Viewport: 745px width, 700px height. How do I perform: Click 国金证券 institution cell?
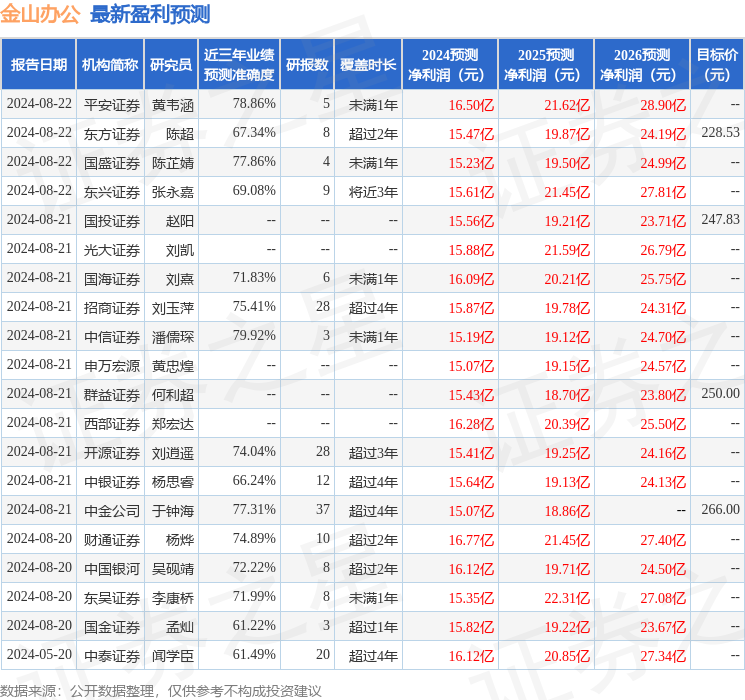click(112, 627)
